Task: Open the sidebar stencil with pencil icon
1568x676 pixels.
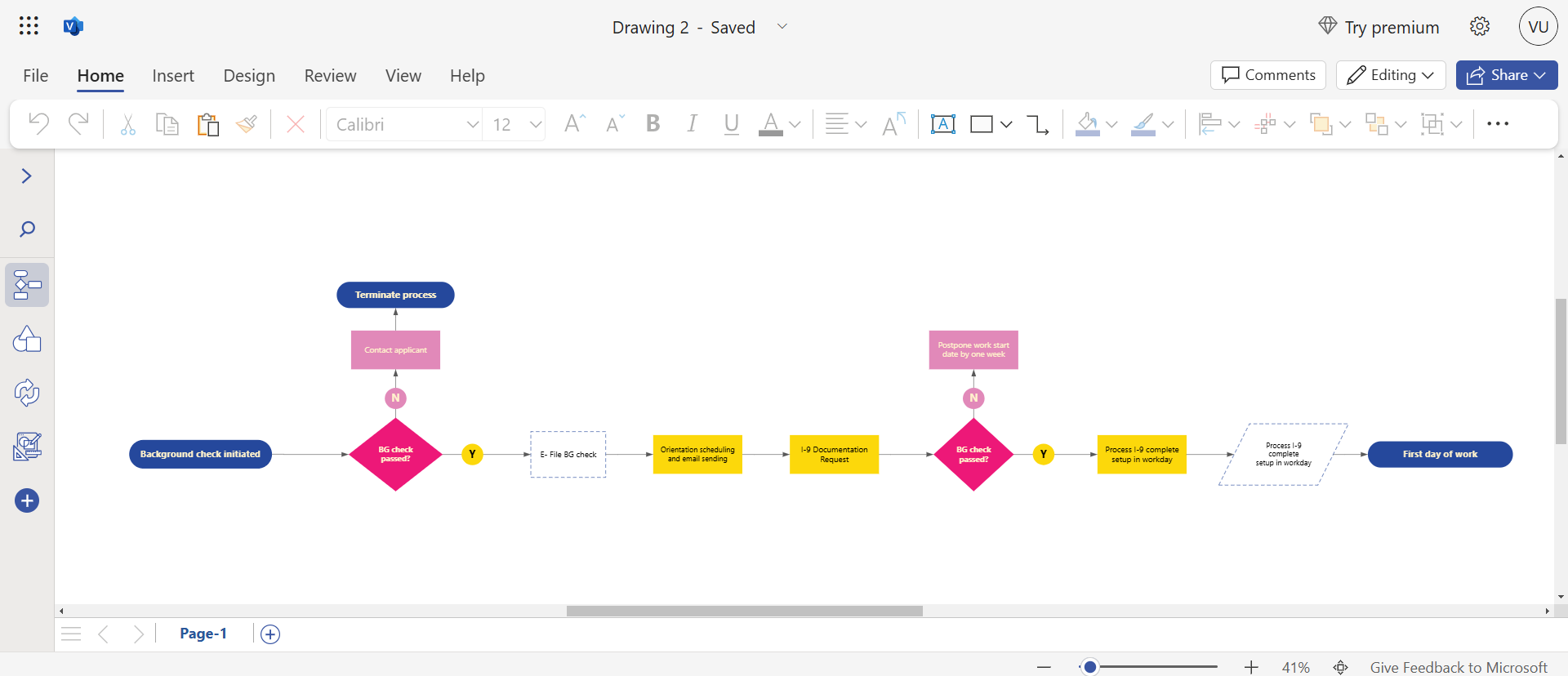Action: coord(27,447)
